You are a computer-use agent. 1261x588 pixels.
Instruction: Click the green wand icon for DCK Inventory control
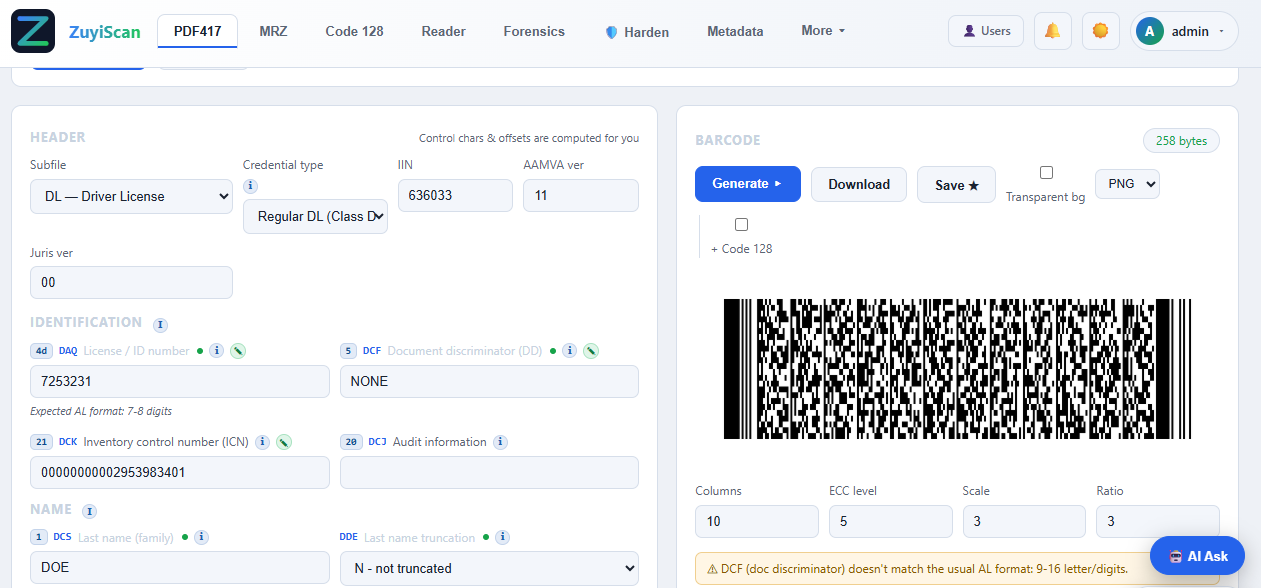coord(284,442)
